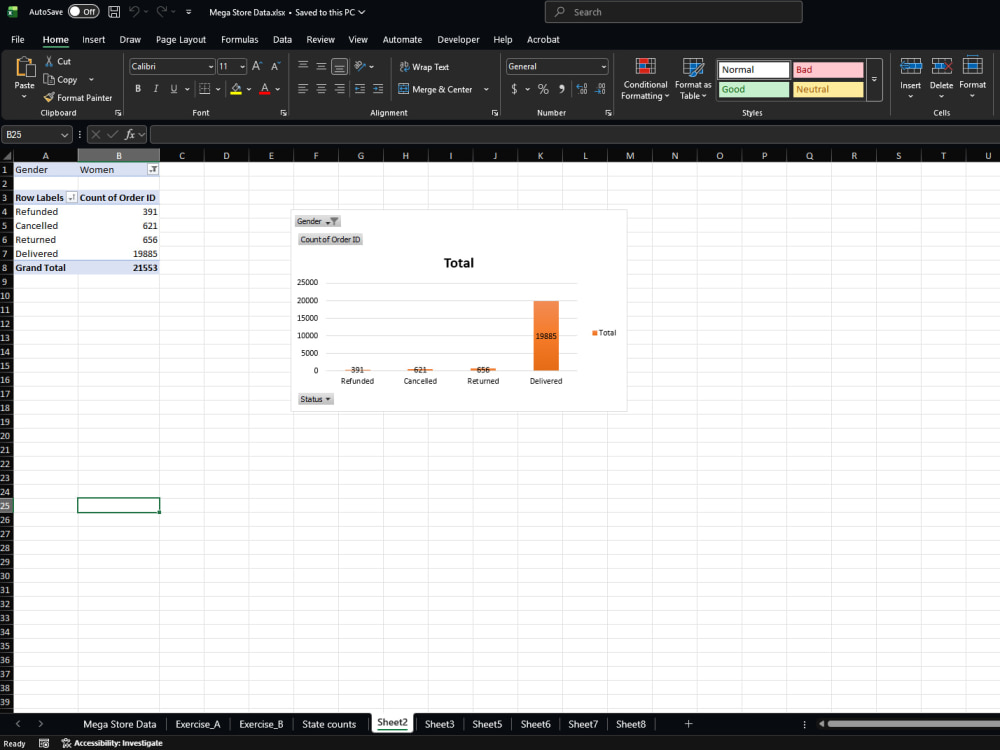Decrease font size with smaller A icon
This screenshot has height=750, width=1000.
pos(276,66)
